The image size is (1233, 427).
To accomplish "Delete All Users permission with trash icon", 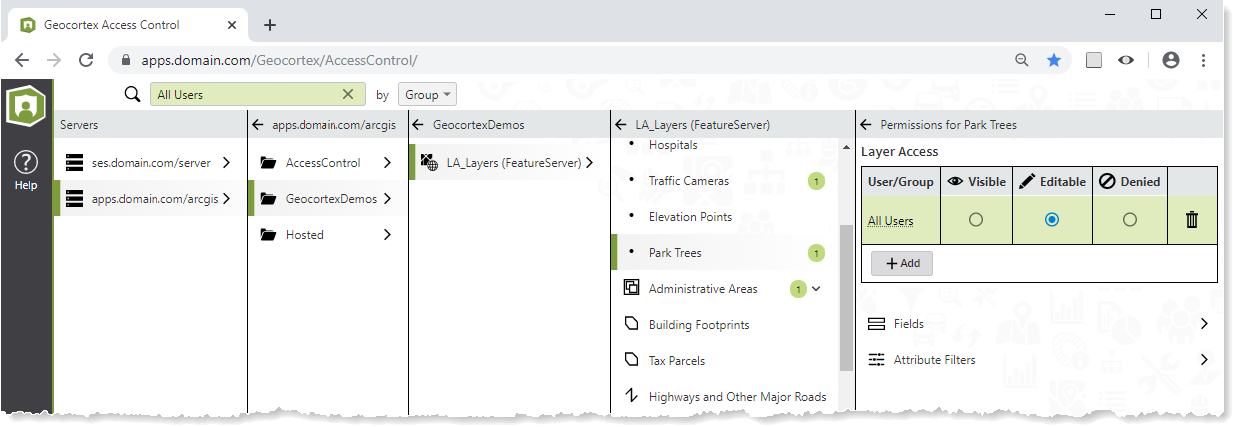I will [x=1192, y=220].
